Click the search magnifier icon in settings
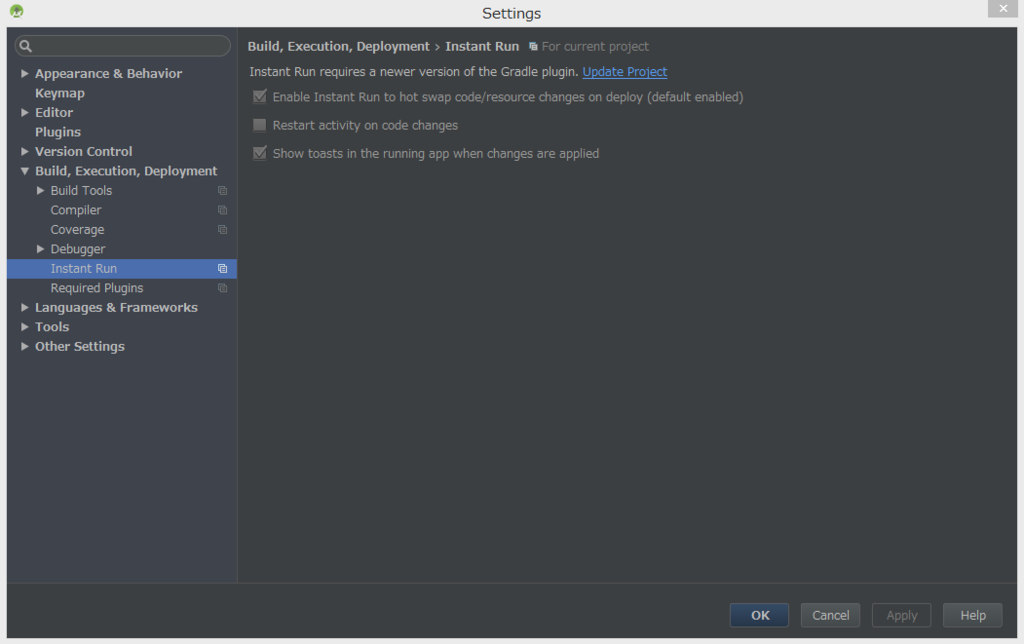This screenshot has height=644, width=1024. click(x=25, y=46)
